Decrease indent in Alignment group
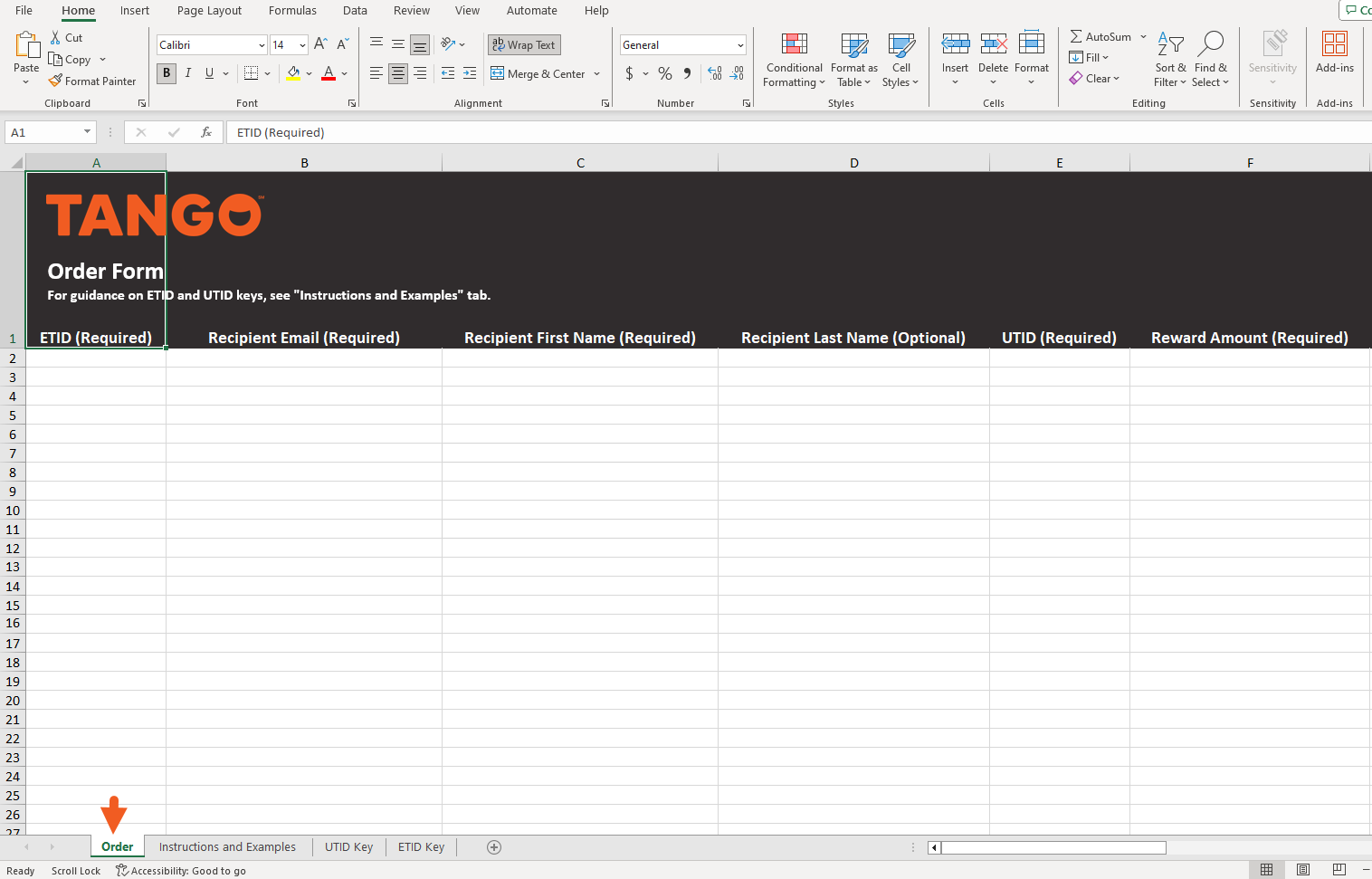1372x879 pixels. coord(448,73)
